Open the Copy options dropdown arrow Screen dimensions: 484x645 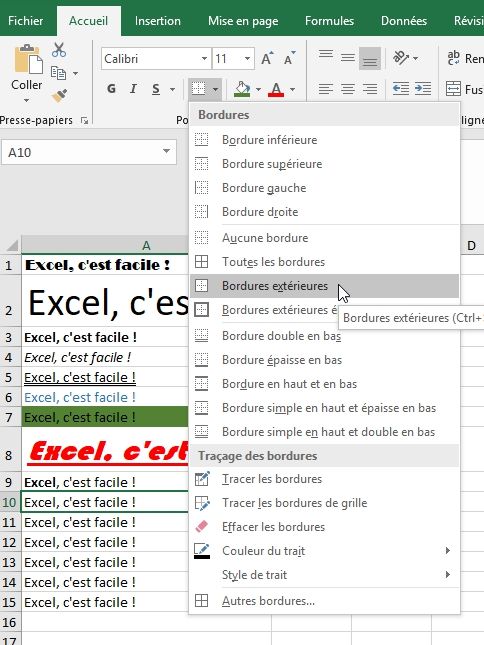pos(75,74)
